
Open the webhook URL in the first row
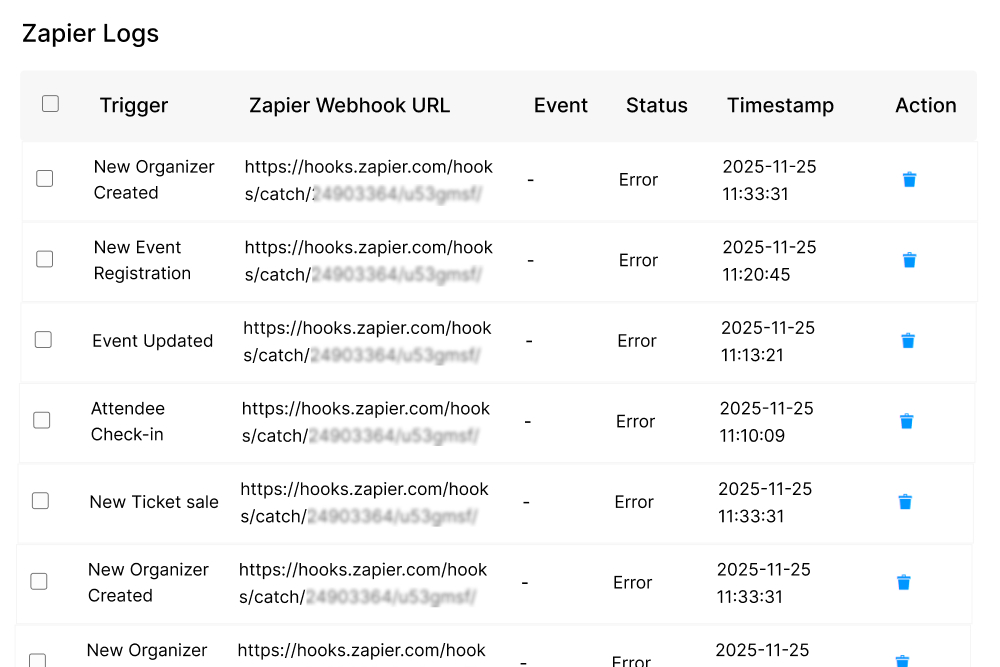pos(366,180)
